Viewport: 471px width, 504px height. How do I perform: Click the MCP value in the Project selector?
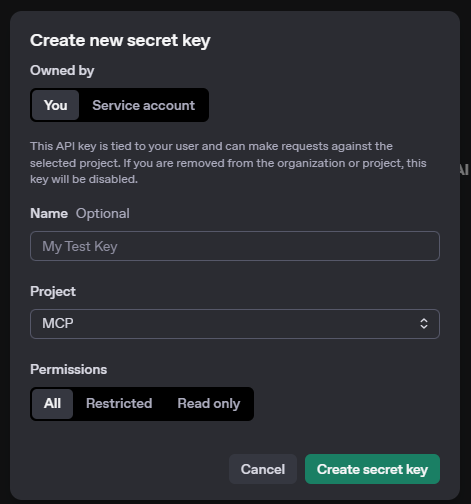58,323
